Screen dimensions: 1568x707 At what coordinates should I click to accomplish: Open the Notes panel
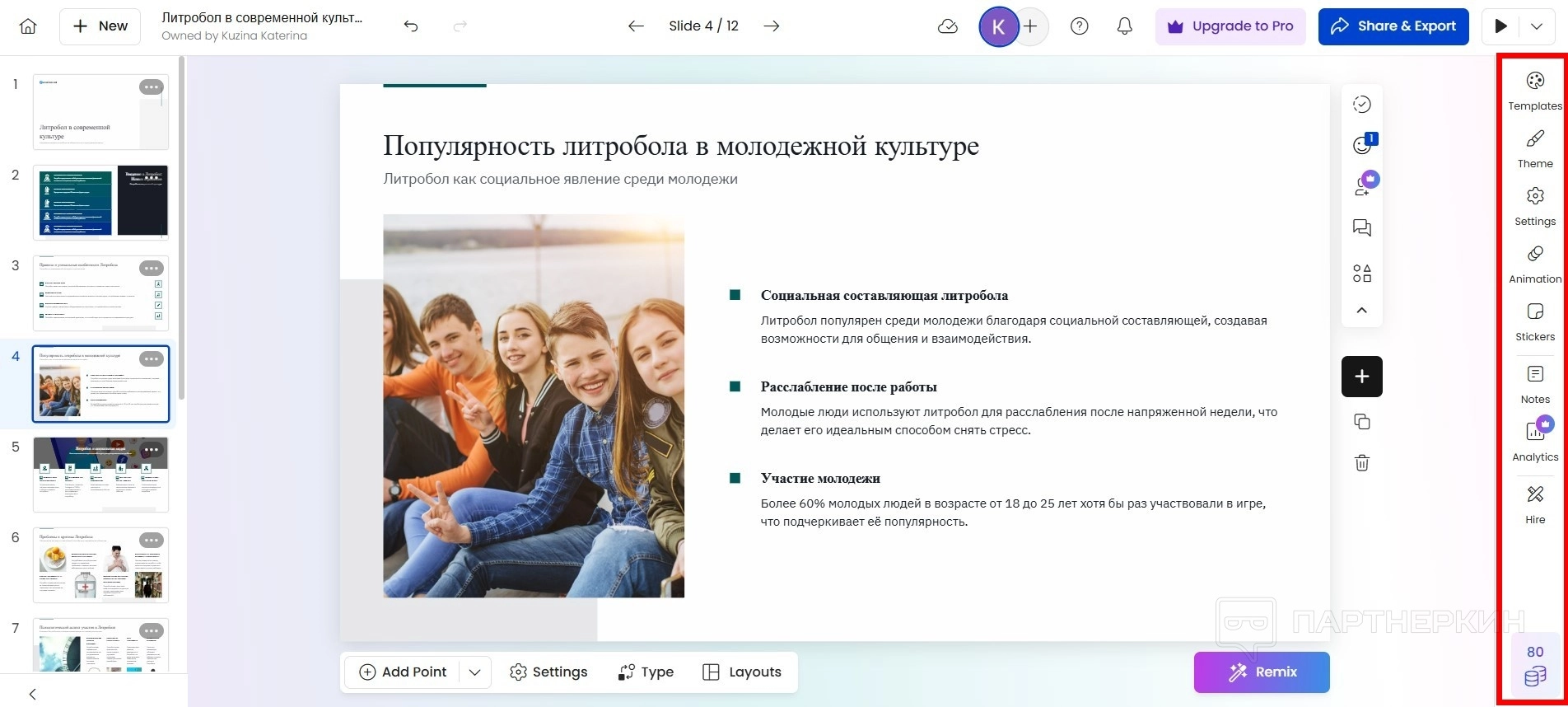(1534, 384)
